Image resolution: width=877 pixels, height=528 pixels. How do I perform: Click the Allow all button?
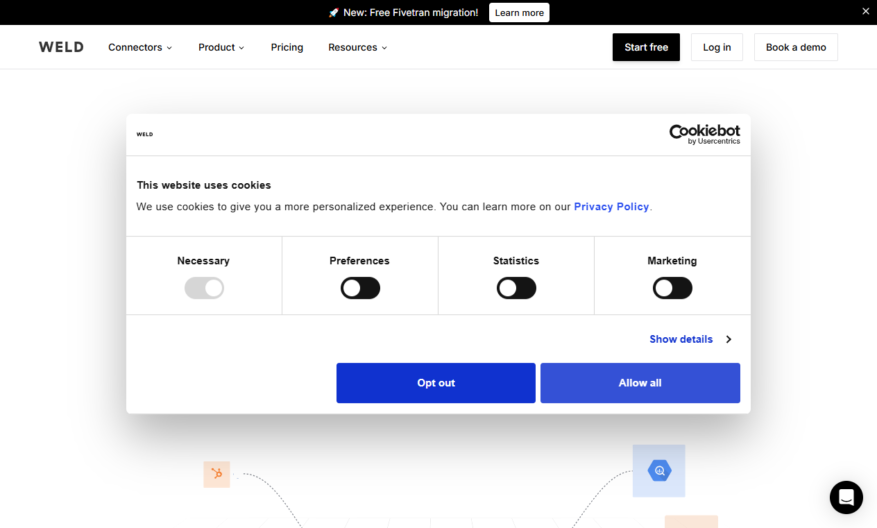(x=640, y=383)
